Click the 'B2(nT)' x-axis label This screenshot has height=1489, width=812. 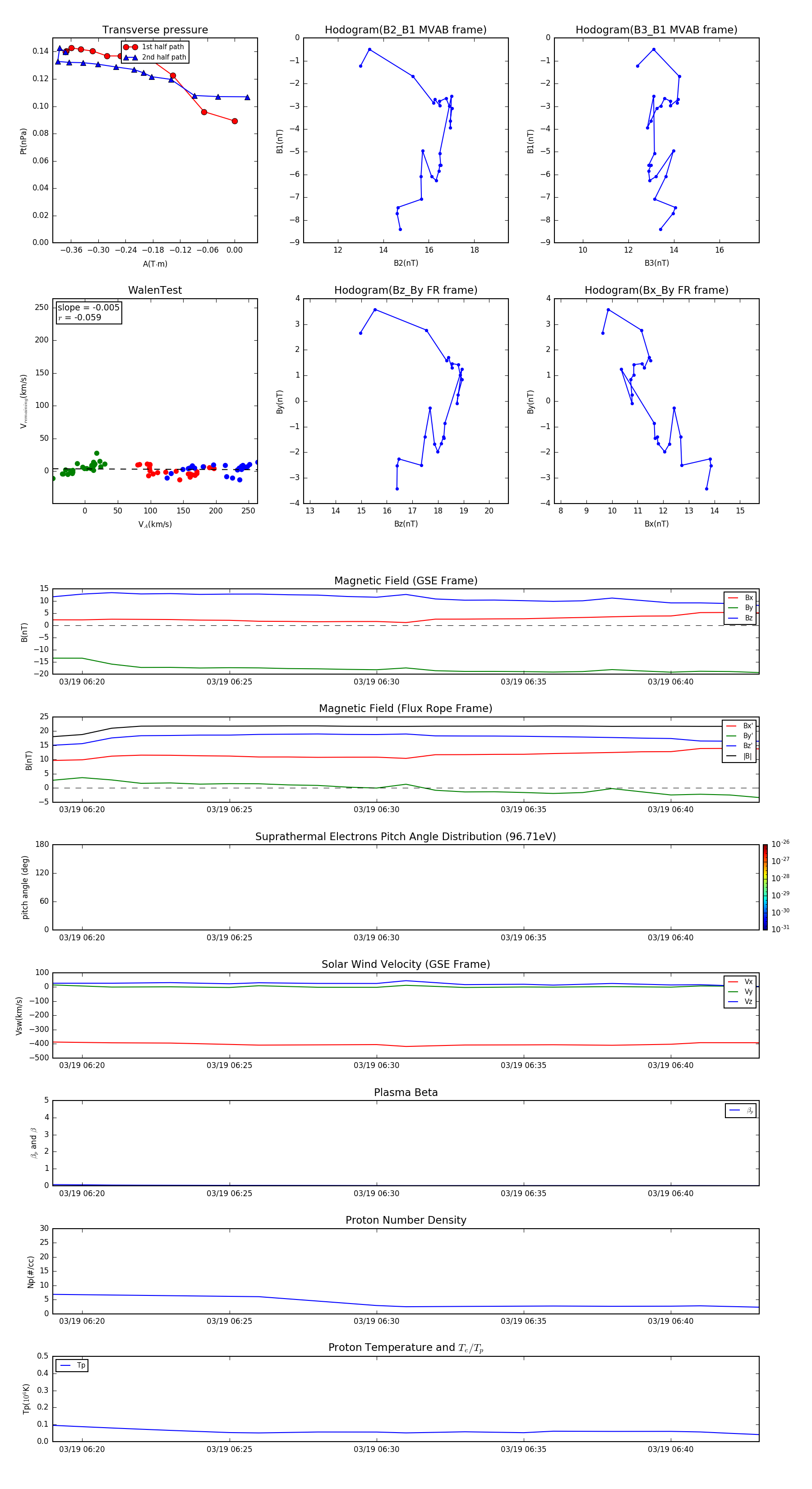406,263
